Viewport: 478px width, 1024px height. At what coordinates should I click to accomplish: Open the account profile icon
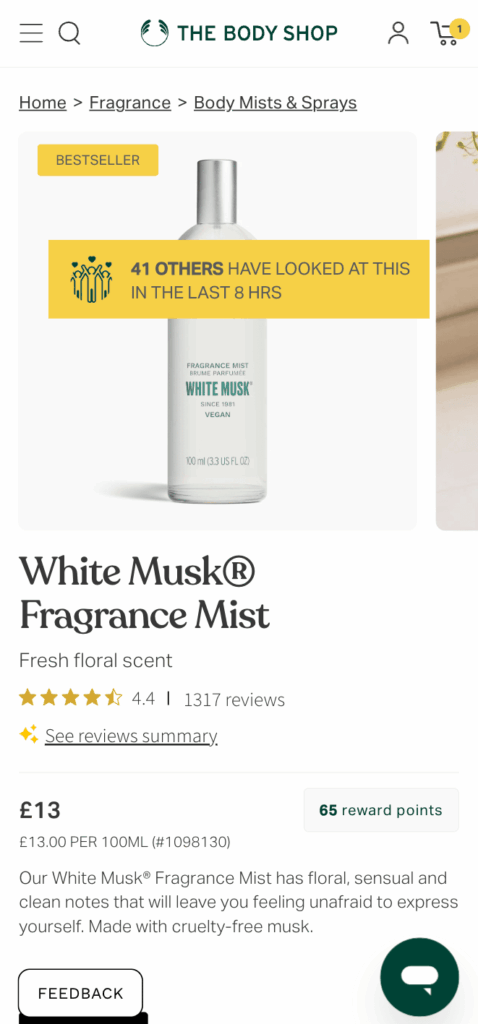398,32
